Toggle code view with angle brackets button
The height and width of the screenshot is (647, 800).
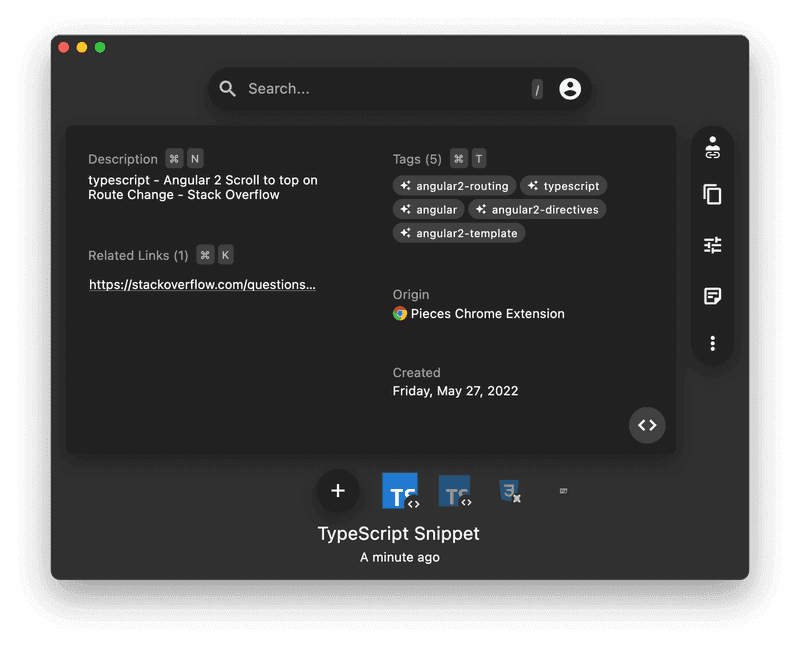(647, 425)
